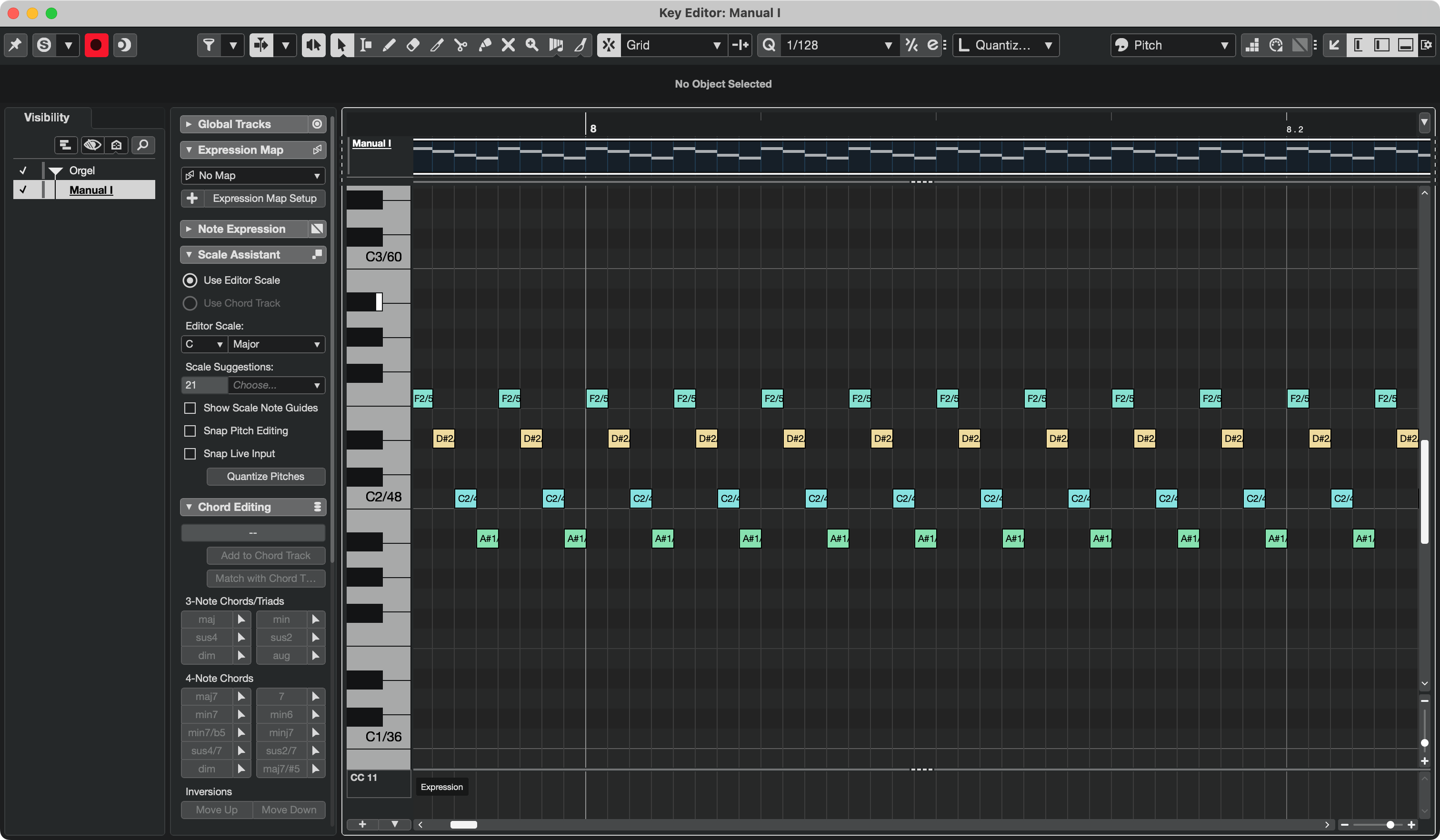Select the Manual I track entry
This screenshot has width=1440, height=840.
(x=91, y=190)
